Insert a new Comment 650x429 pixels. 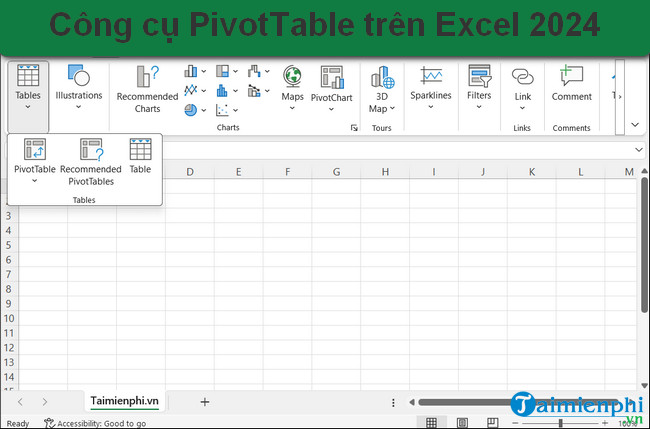(571, 83)
